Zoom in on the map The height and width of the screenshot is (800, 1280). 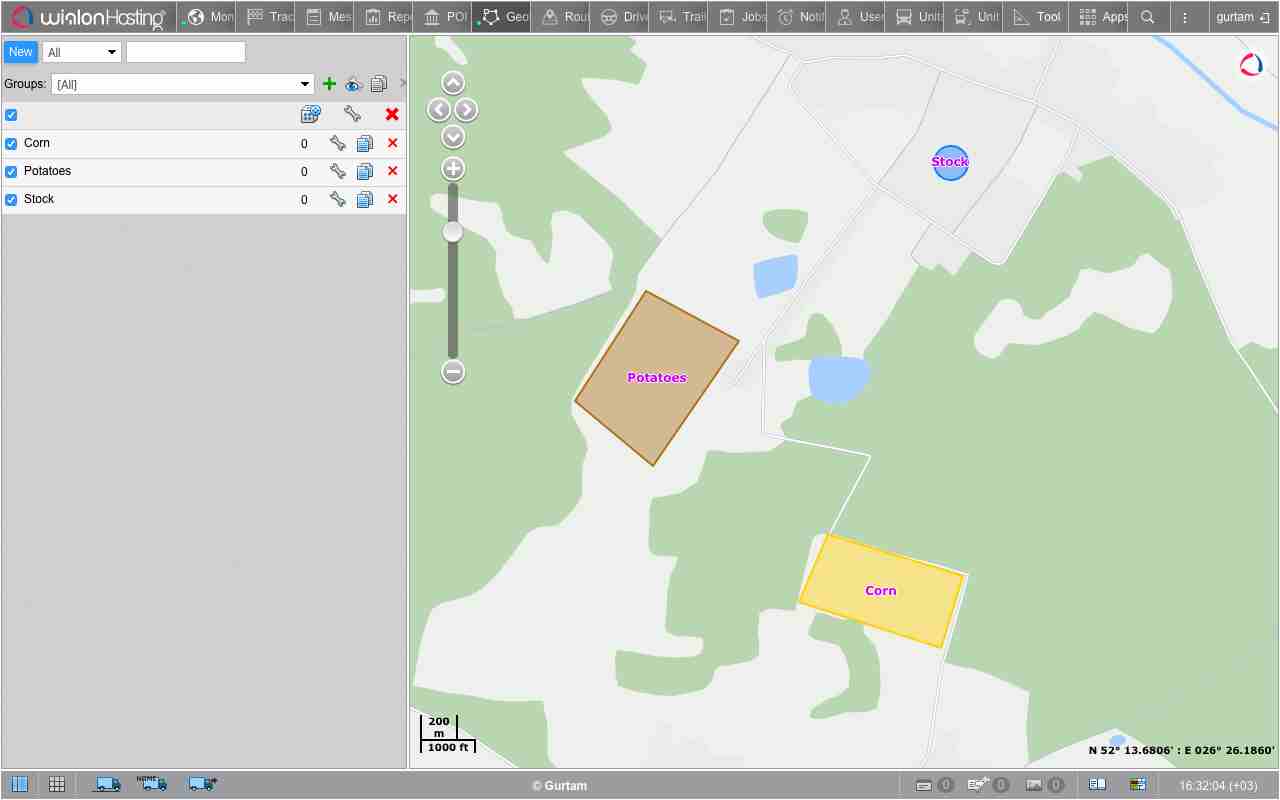[x=453, y=169]
